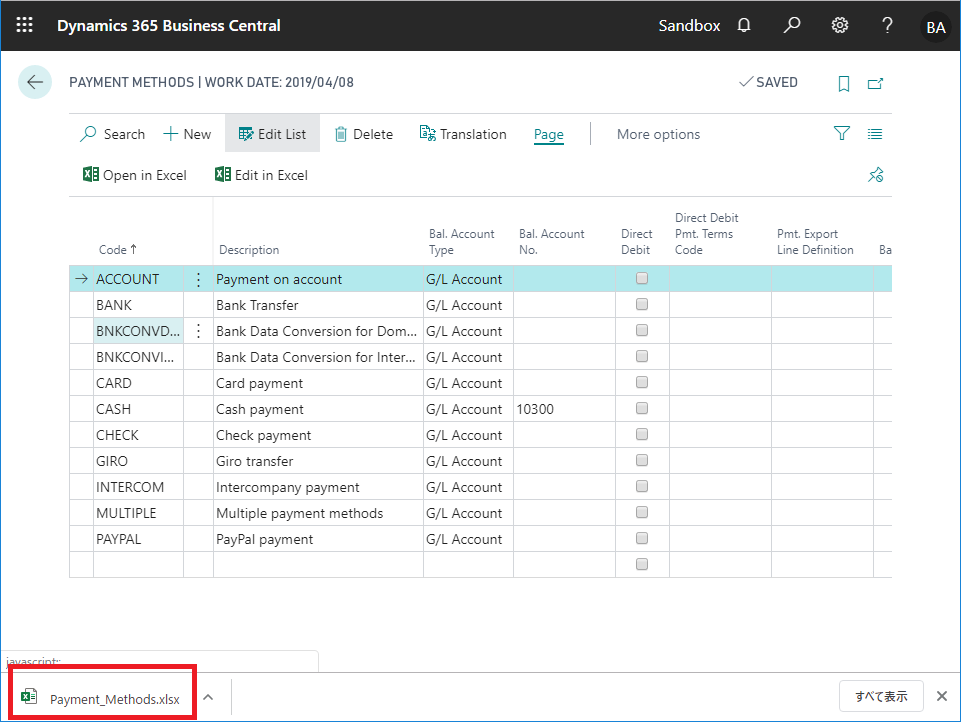Viewport: 961px width, 722px height.
Task: Sort by the Code column header
Action: point(118,249)
